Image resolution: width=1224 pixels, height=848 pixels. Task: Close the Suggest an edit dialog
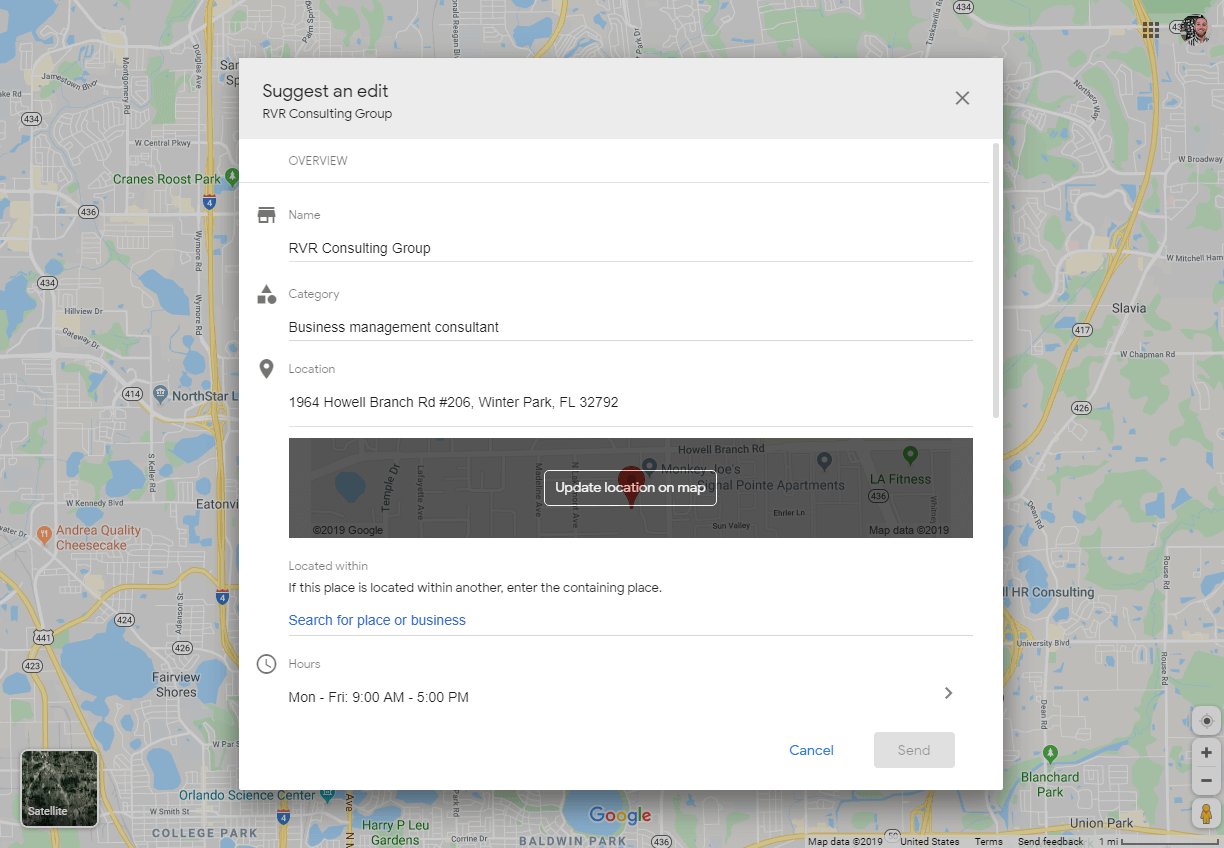point(962,98)
